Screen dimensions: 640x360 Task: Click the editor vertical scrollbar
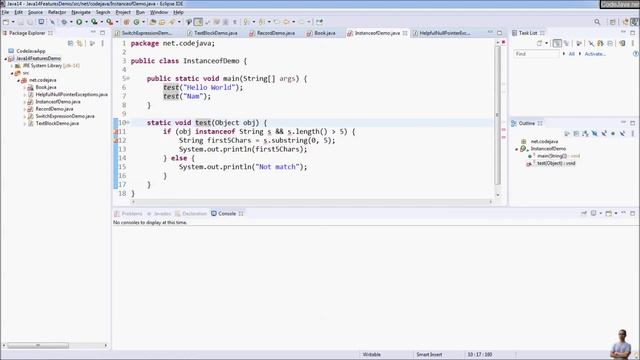click(498, 116)
